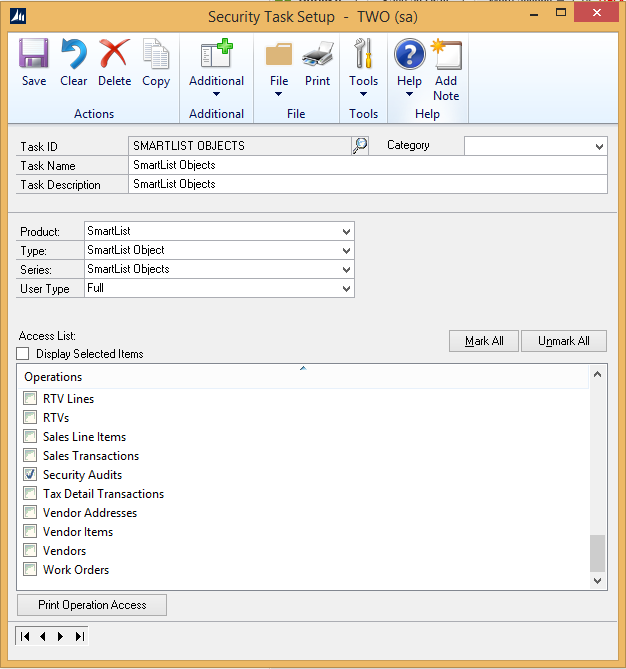The image size is (626, 669).
Task: Check the Tax Detail Transactions checkbox
Action: coord(30,494)
